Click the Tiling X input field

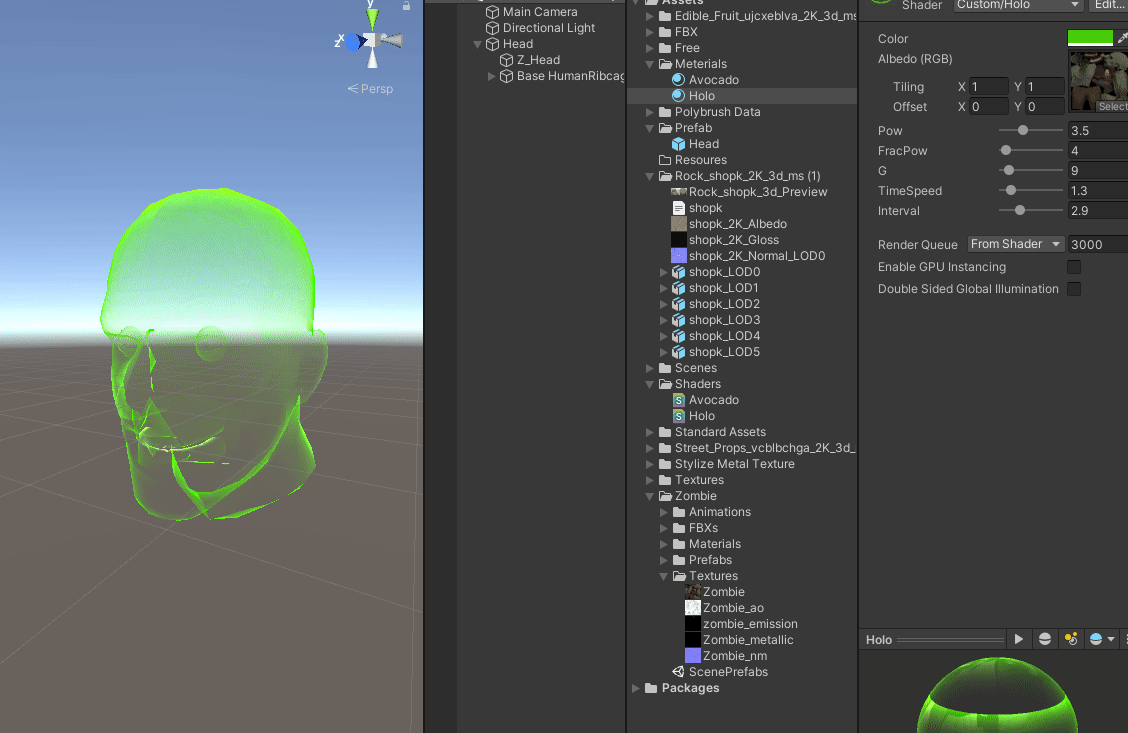988,86
